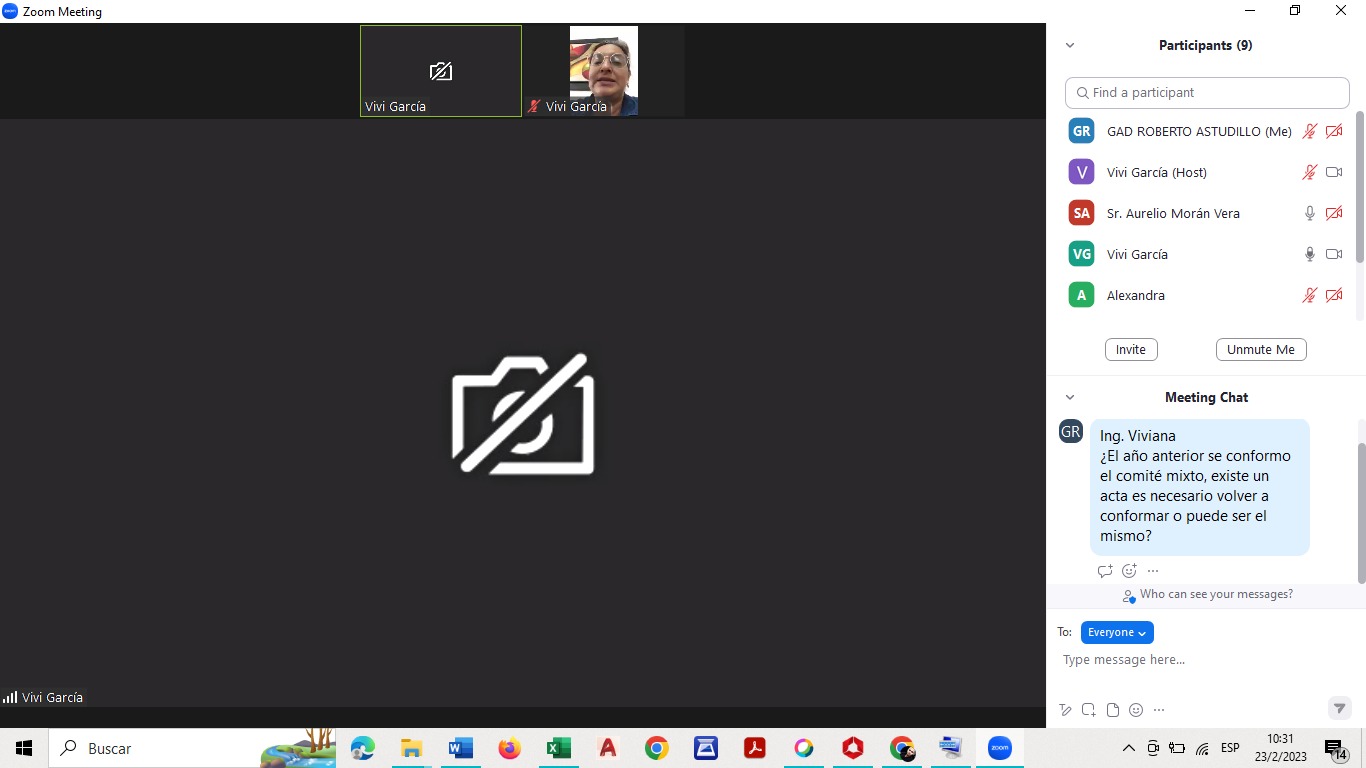Select Alexandra in the participant list

click(x=1135, y=295)
